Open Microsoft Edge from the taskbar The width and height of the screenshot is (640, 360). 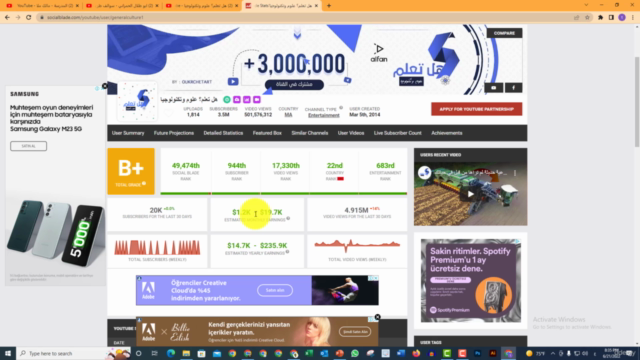tap(171, 353)
